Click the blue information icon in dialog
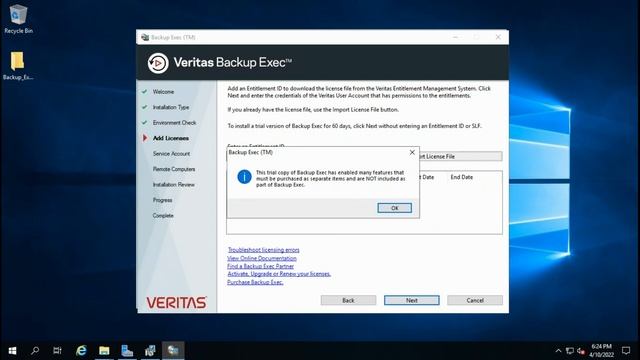This screenshot has height=360, width=640. pyautogui.click(x=244, y=177)
